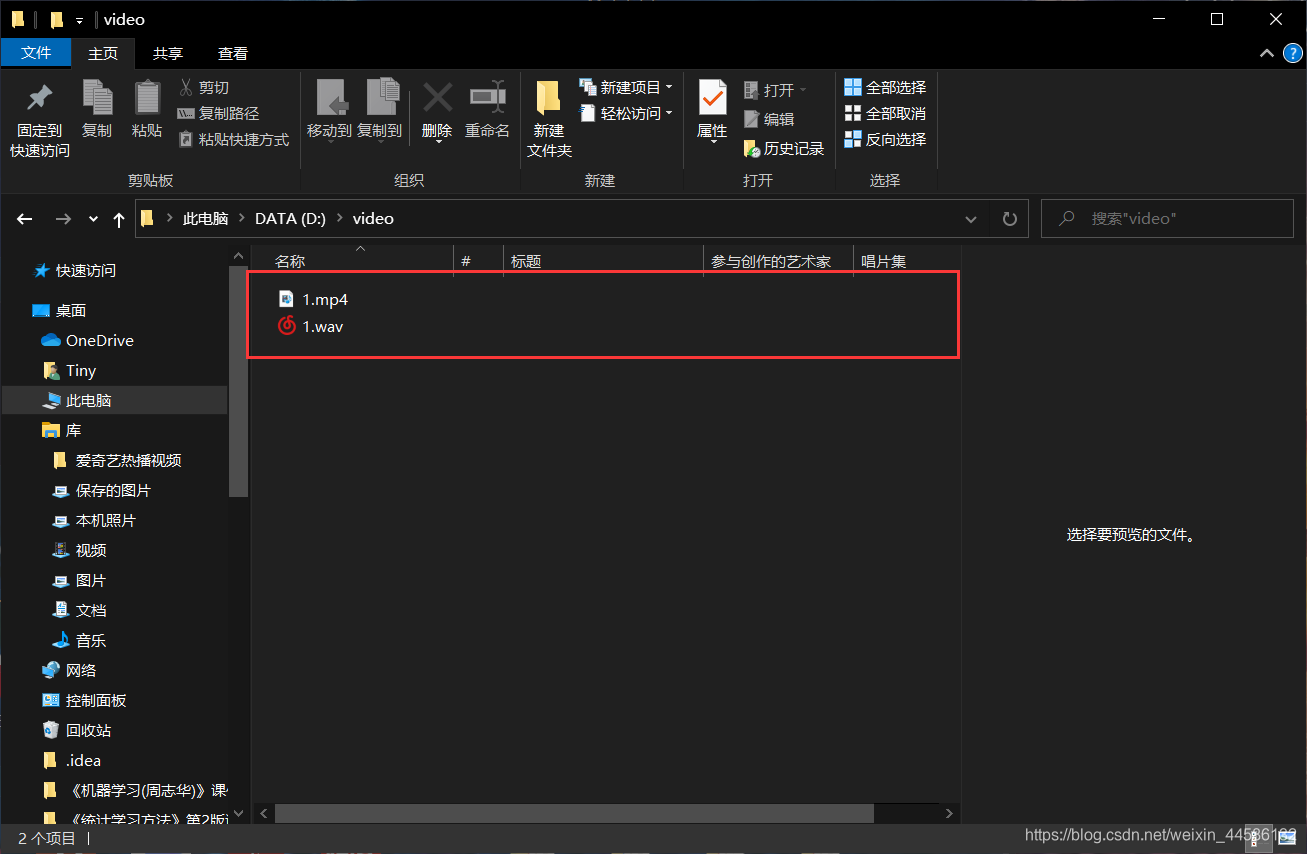Switch to the 共享 share tab

(168, 53)
